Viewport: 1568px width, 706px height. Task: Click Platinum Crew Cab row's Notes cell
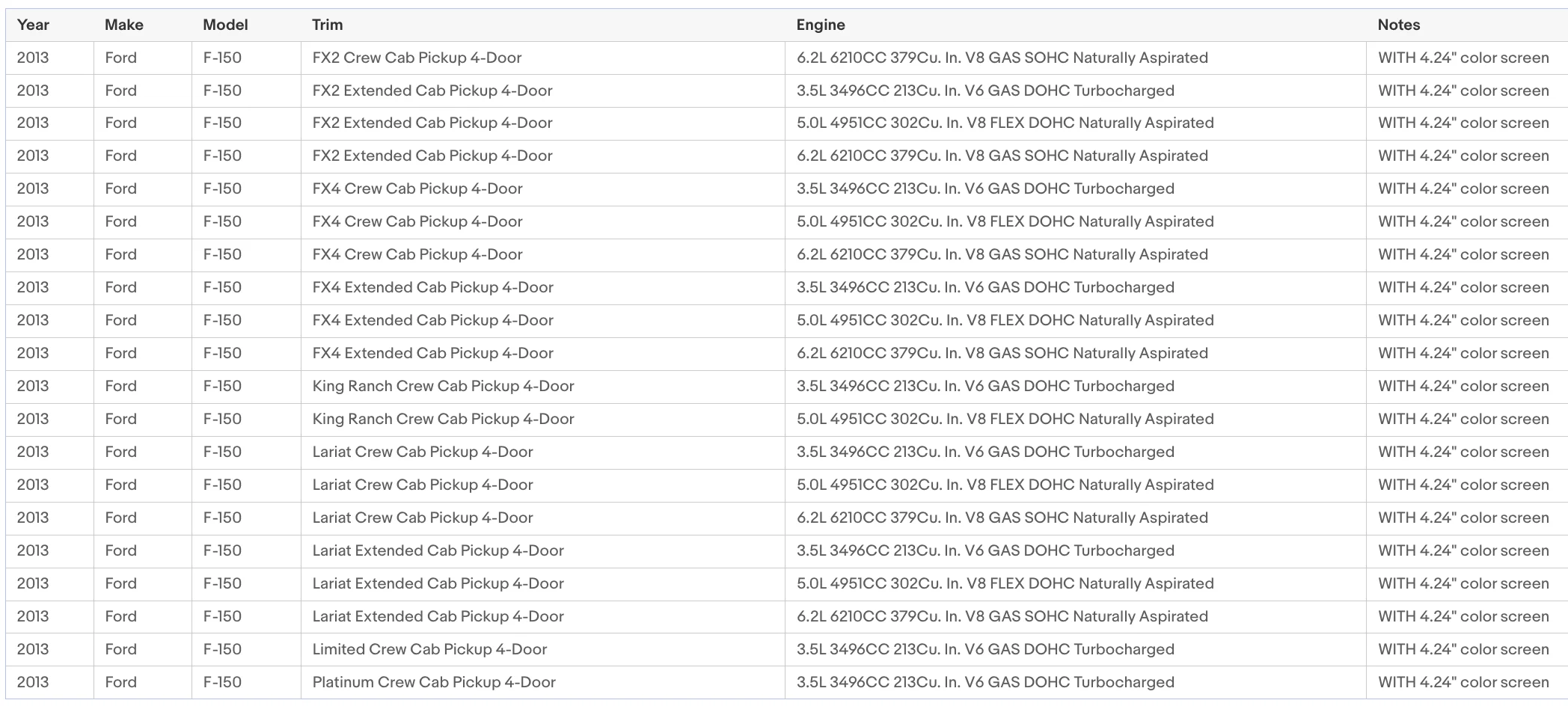1466,682
